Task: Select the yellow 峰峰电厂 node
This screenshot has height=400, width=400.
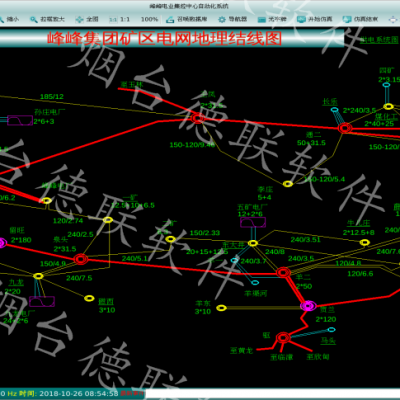Action: click(47, 200)
